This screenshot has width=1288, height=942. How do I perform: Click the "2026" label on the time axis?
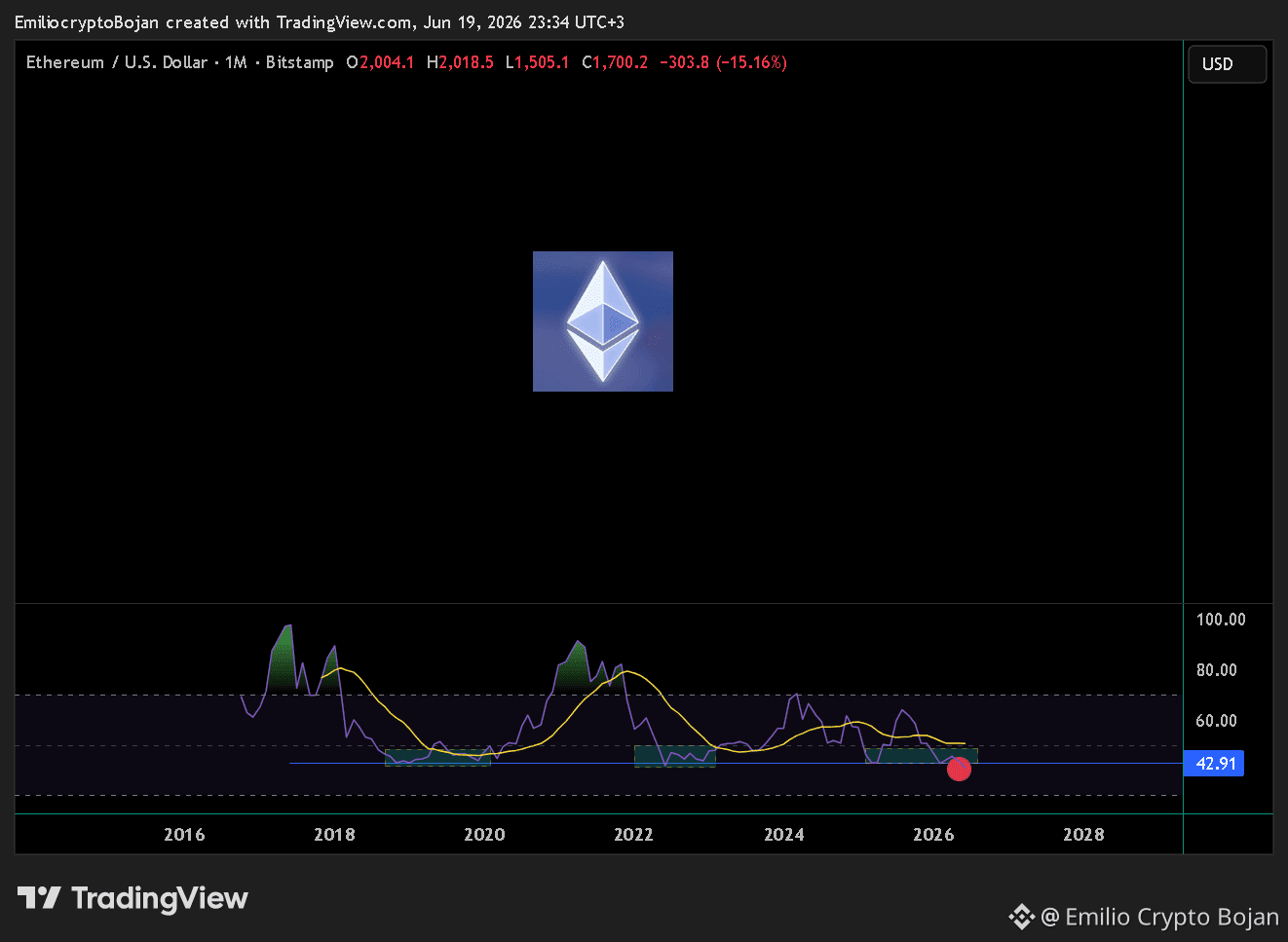[x=933, y=835]
